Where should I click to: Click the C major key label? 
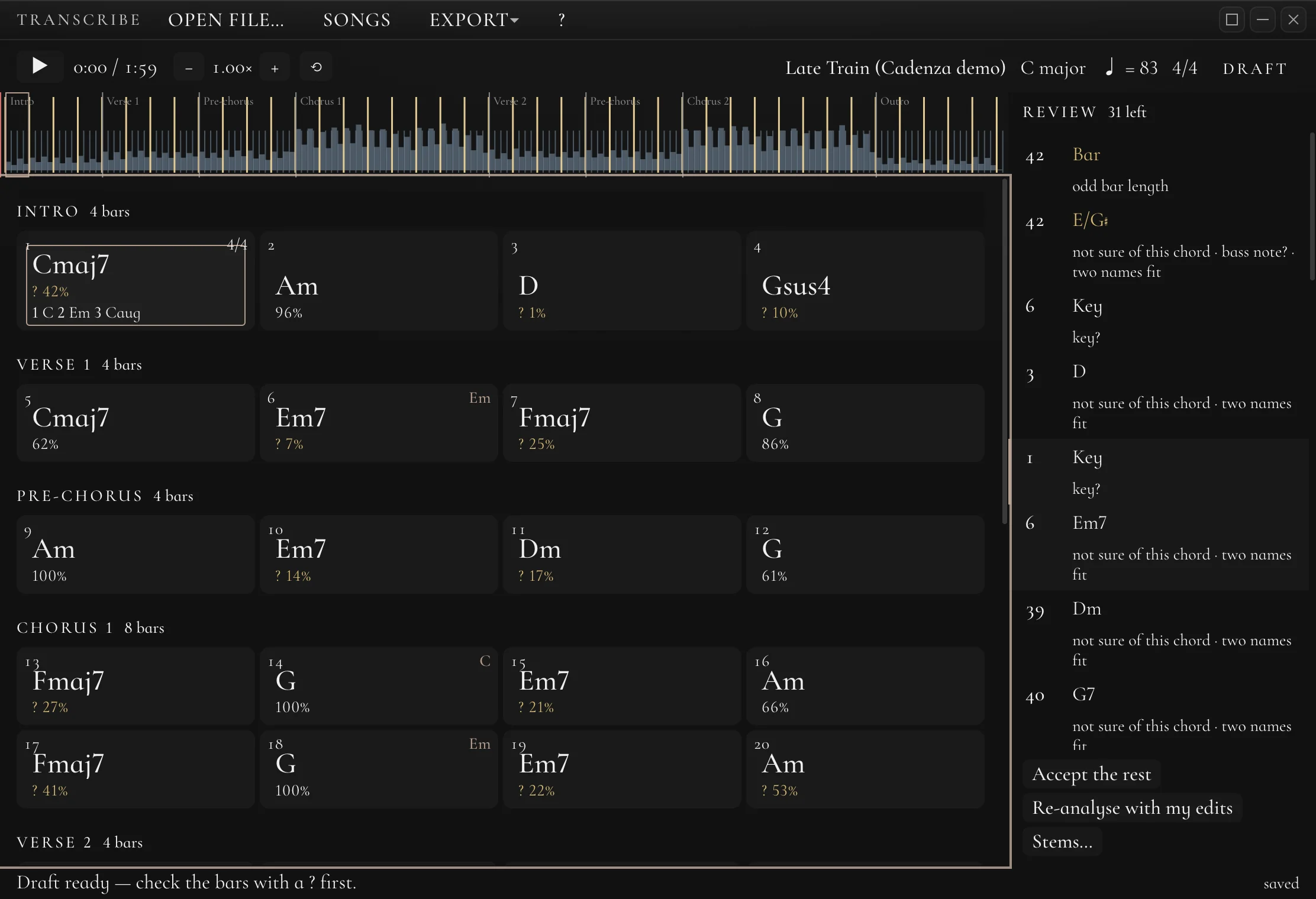tap(1053, 68)
